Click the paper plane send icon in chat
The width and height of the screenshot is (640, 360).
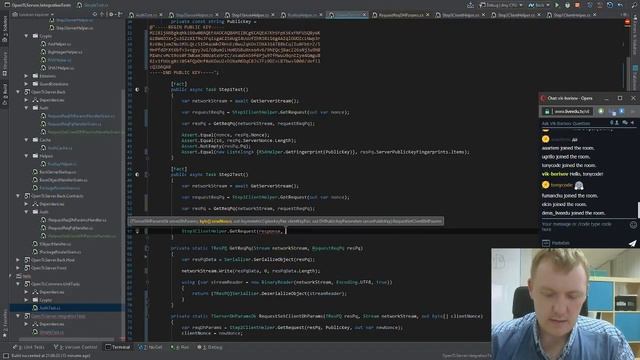(x=632, y=243)
